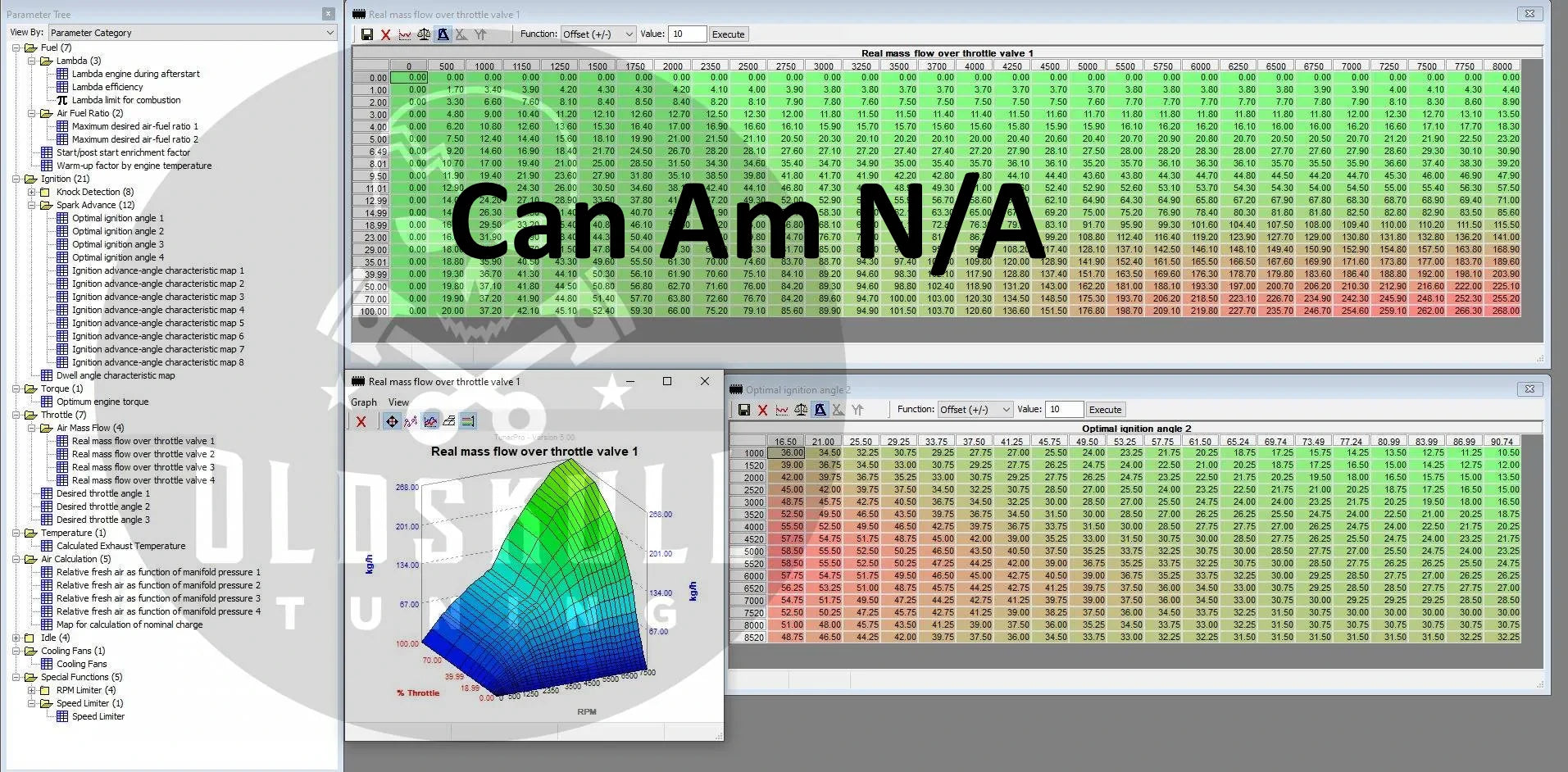Expand the Knock Detection tree folder
The width and height of the screenshot is (1568, 772).
click(32, 192)
